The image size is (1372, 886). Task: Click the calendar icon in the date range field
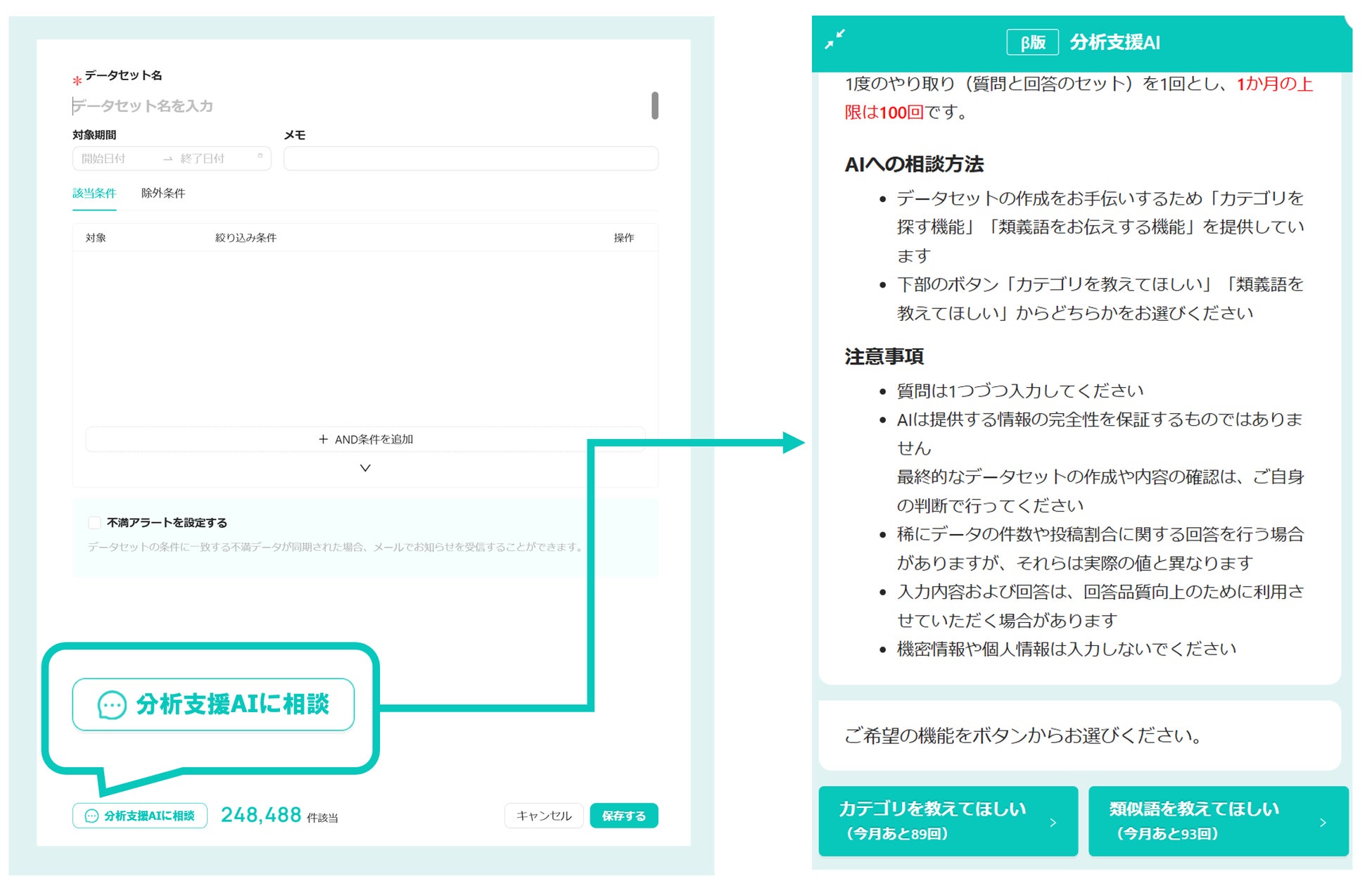click(260, 156)
